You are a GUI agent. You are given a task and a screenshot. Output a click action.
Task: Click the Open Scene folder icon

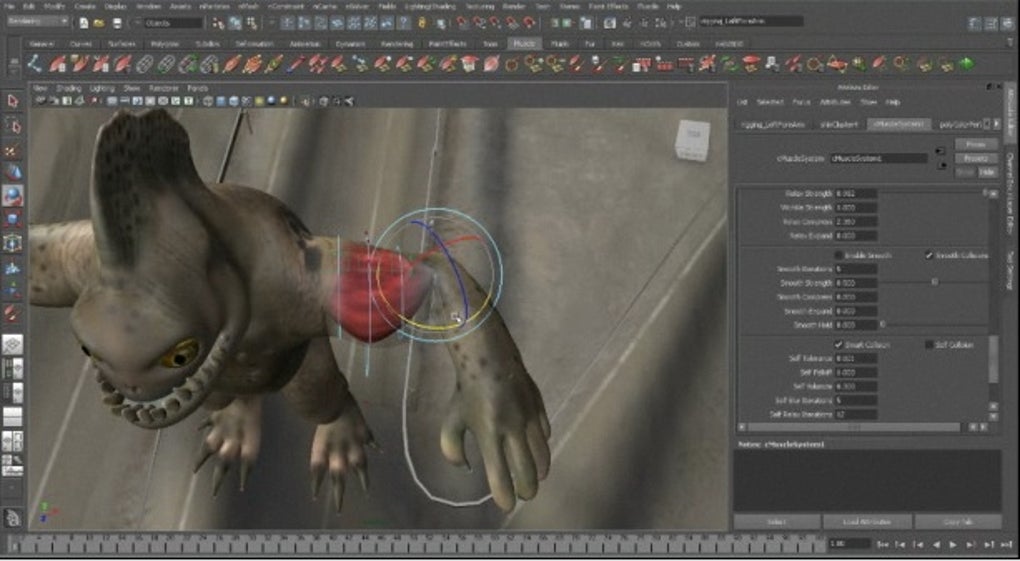coord(99,23)
